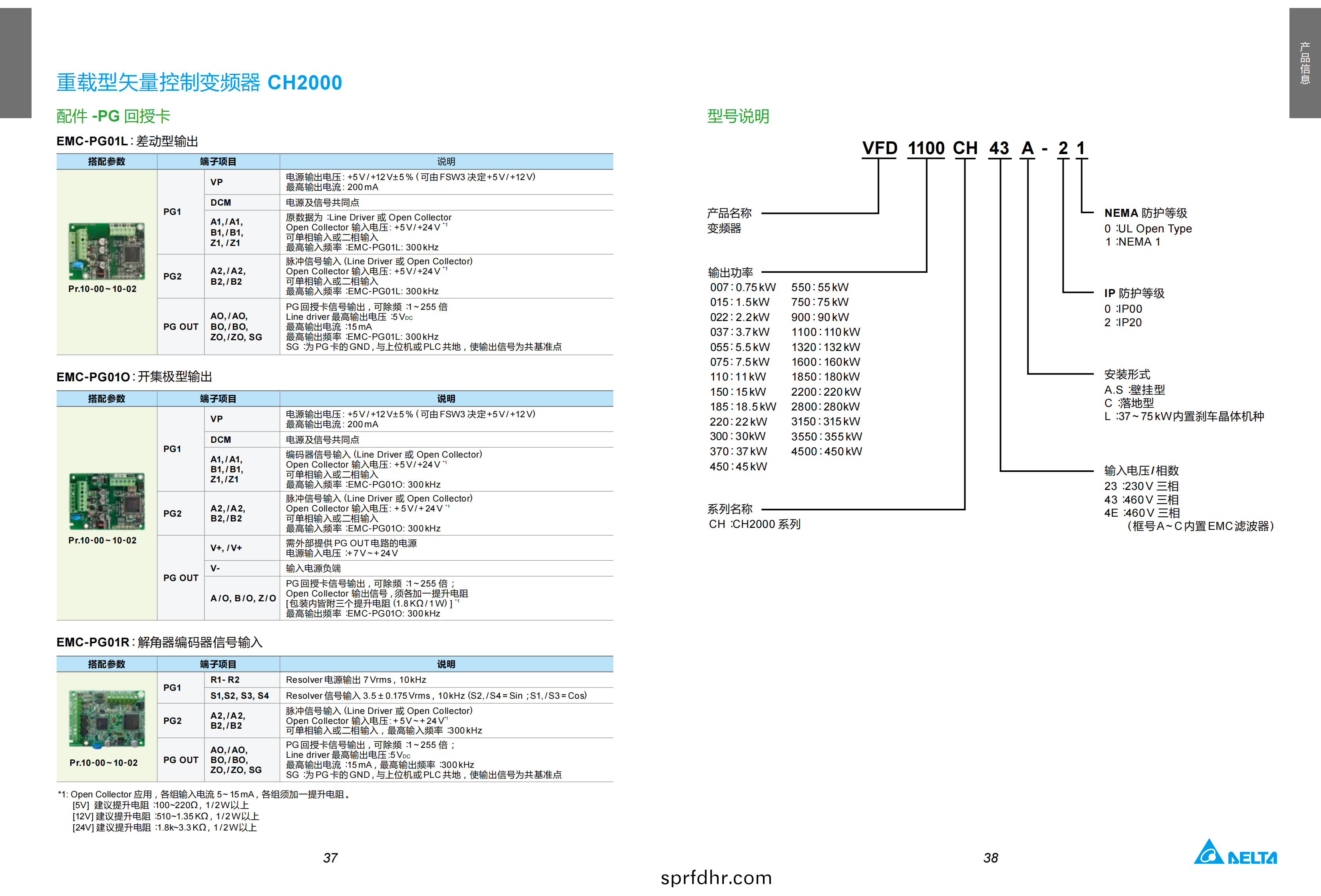
Task: Click the letter A in the model number
Action: [x=1027, y=148]
